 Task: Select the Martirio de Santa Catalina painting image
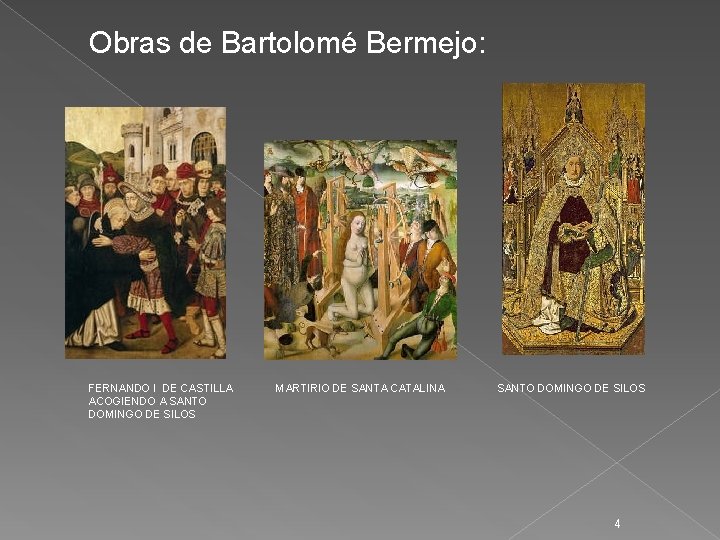360,250
